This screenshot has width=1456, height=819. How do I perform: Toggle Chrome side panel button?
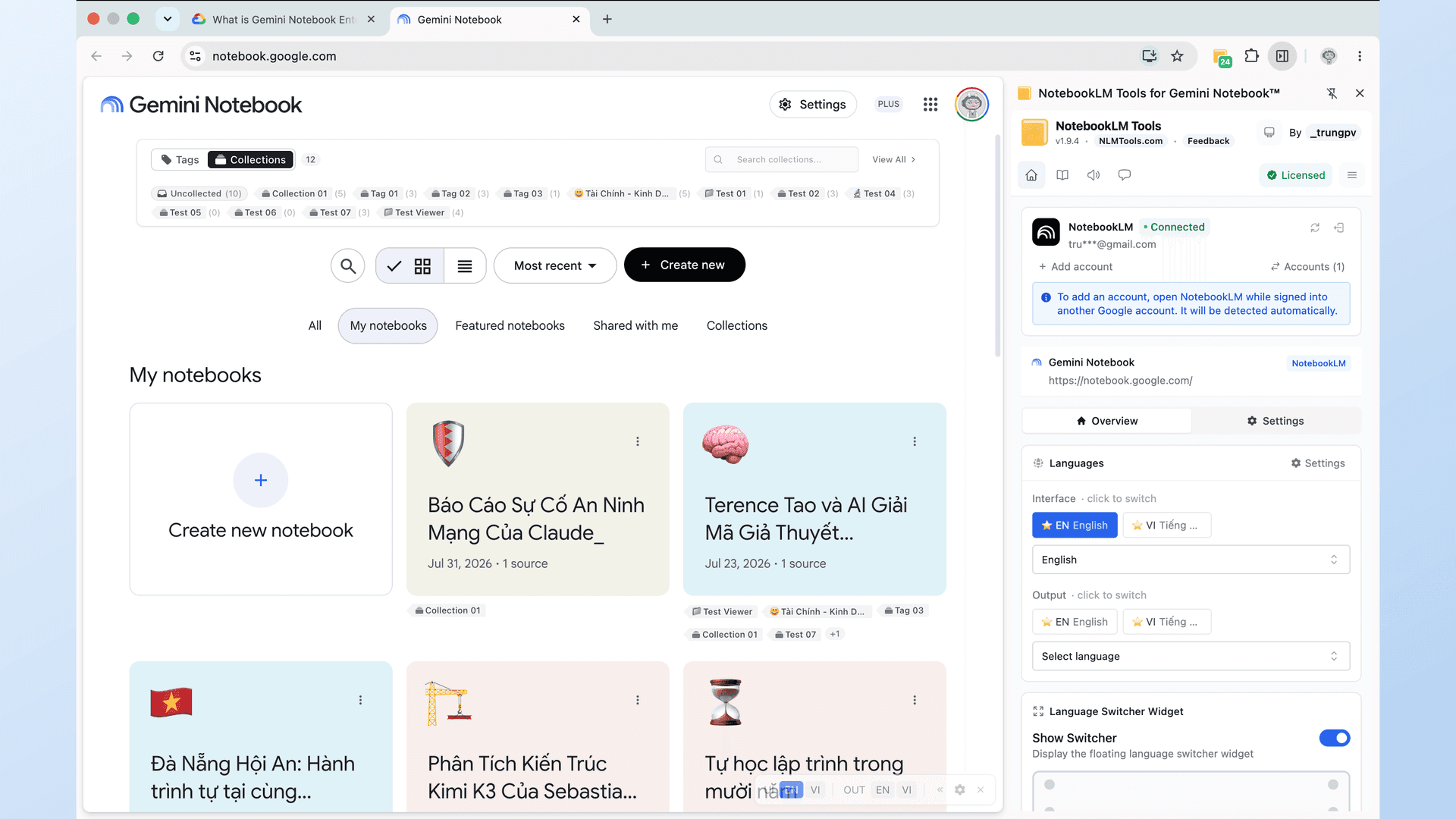pos(1282,56)
